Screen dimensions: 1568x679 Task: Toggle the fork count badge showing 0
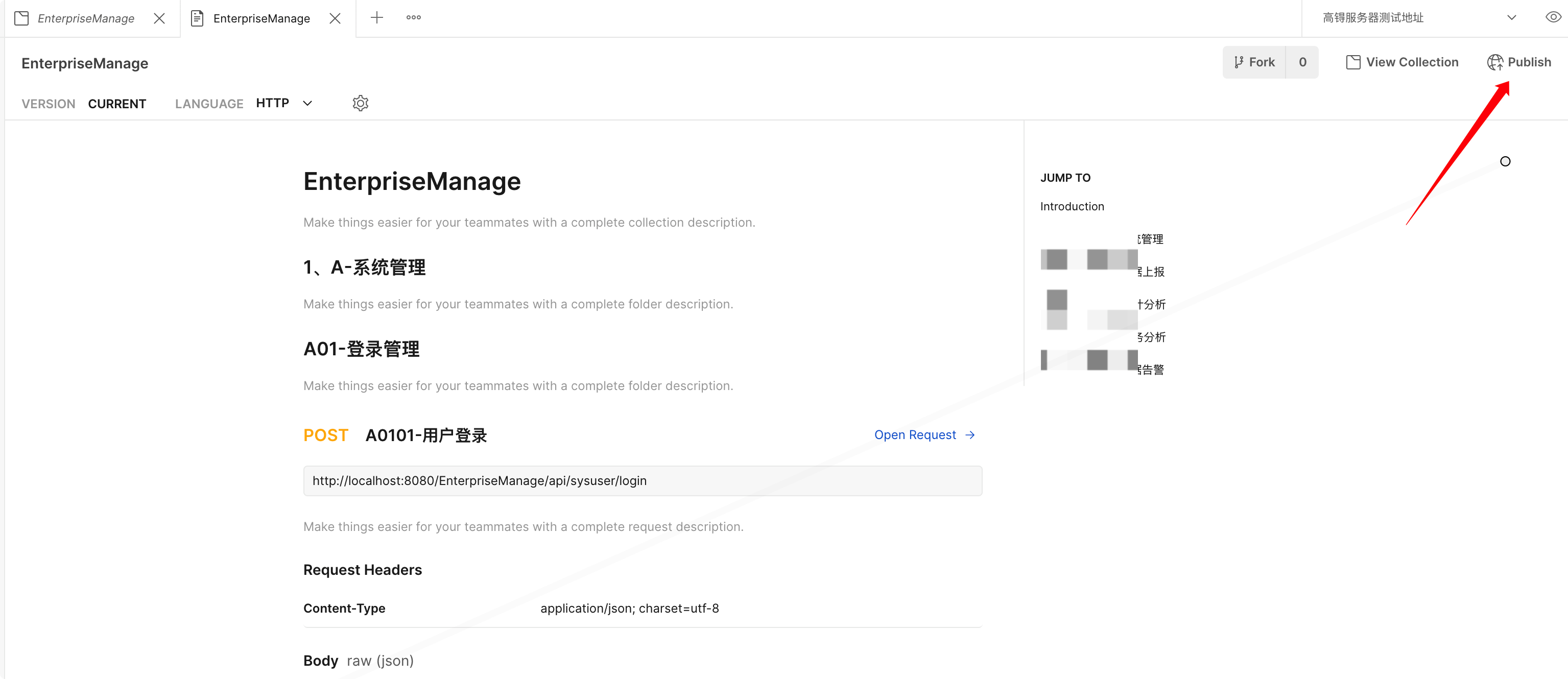coord(1303,61)
